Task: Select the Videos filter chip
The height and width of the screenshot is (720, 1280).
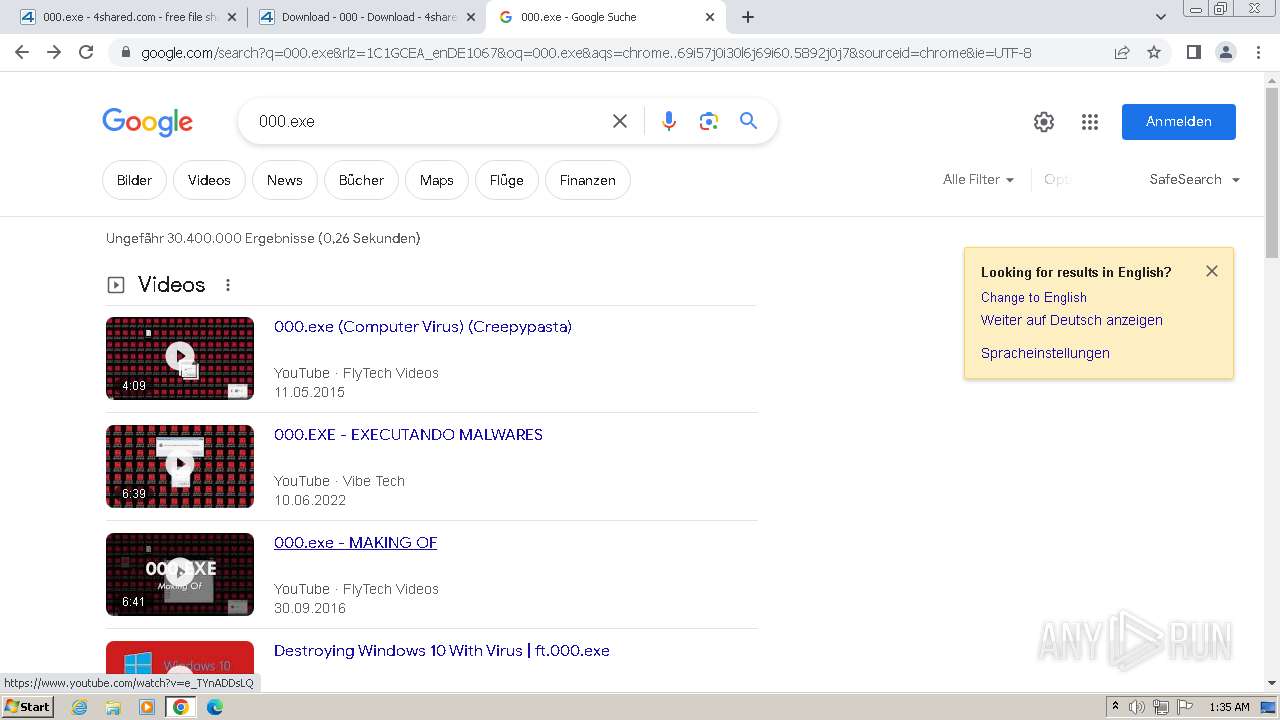Action: point(209,180)
